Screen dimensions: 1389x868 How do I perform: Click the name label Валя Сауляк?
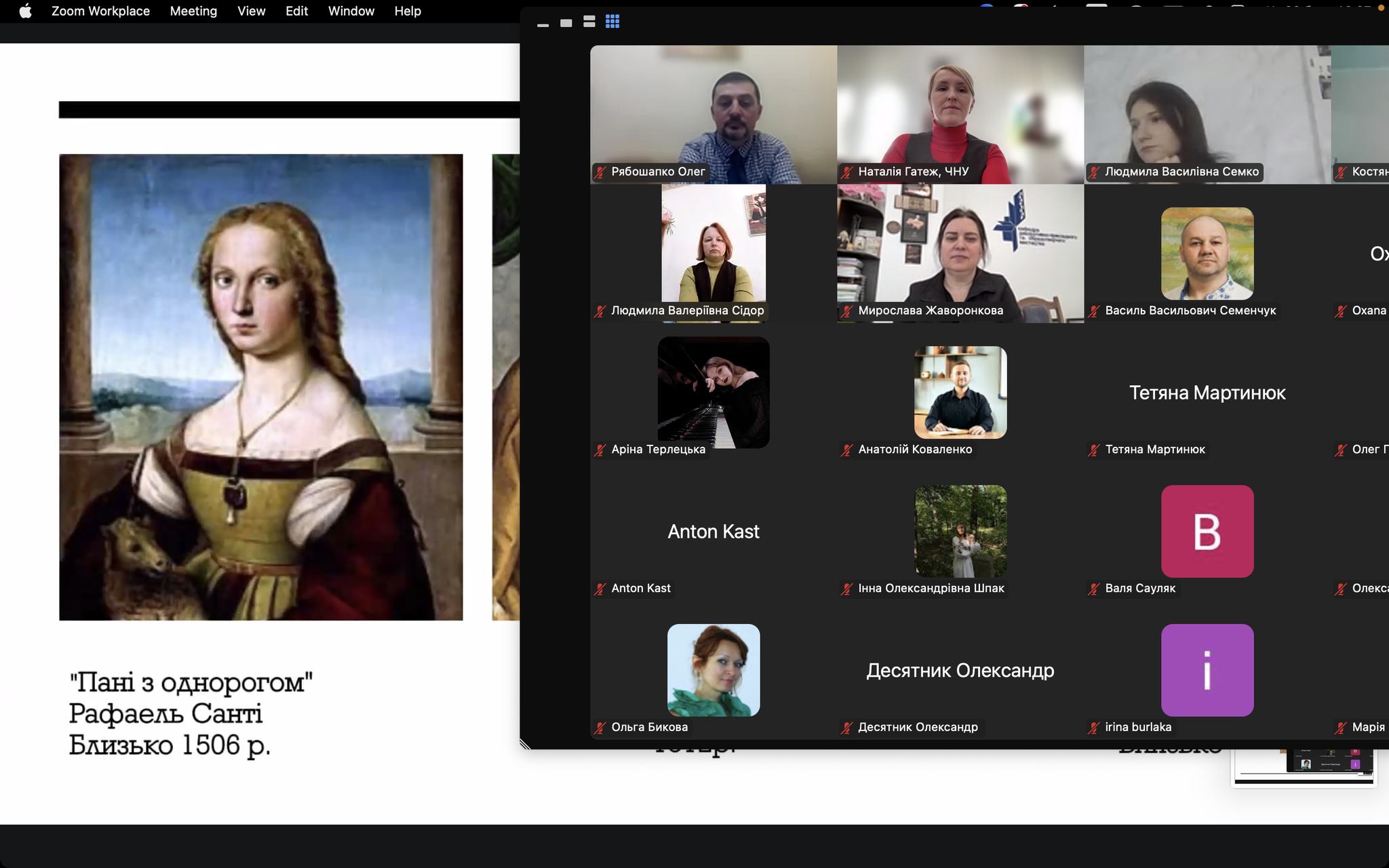point(1140,588)
